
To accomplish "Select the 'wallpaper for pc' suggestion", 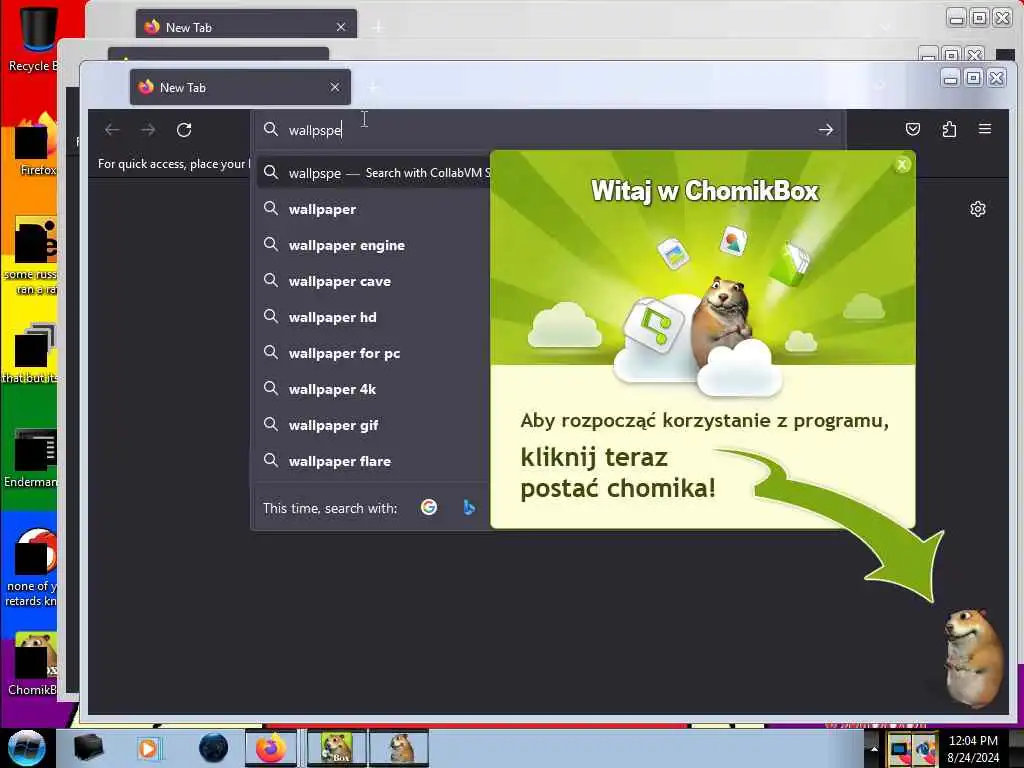I will coord(372,353).
